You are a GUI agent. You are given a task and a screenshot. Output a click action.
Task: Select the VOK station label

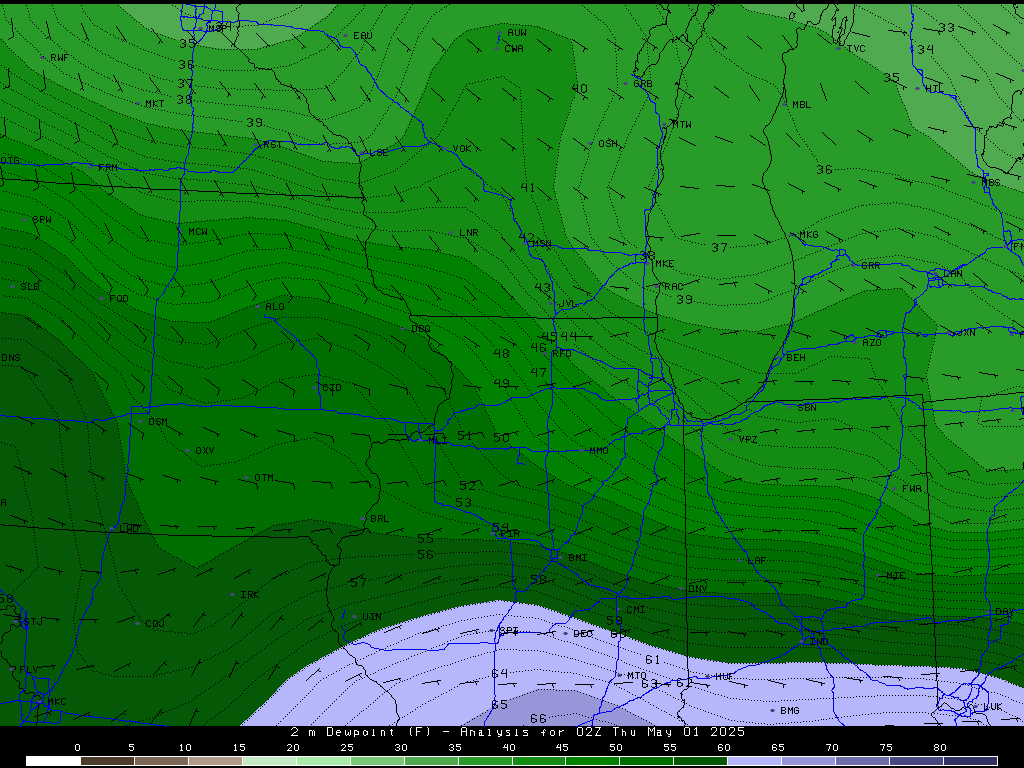point(462,149)
